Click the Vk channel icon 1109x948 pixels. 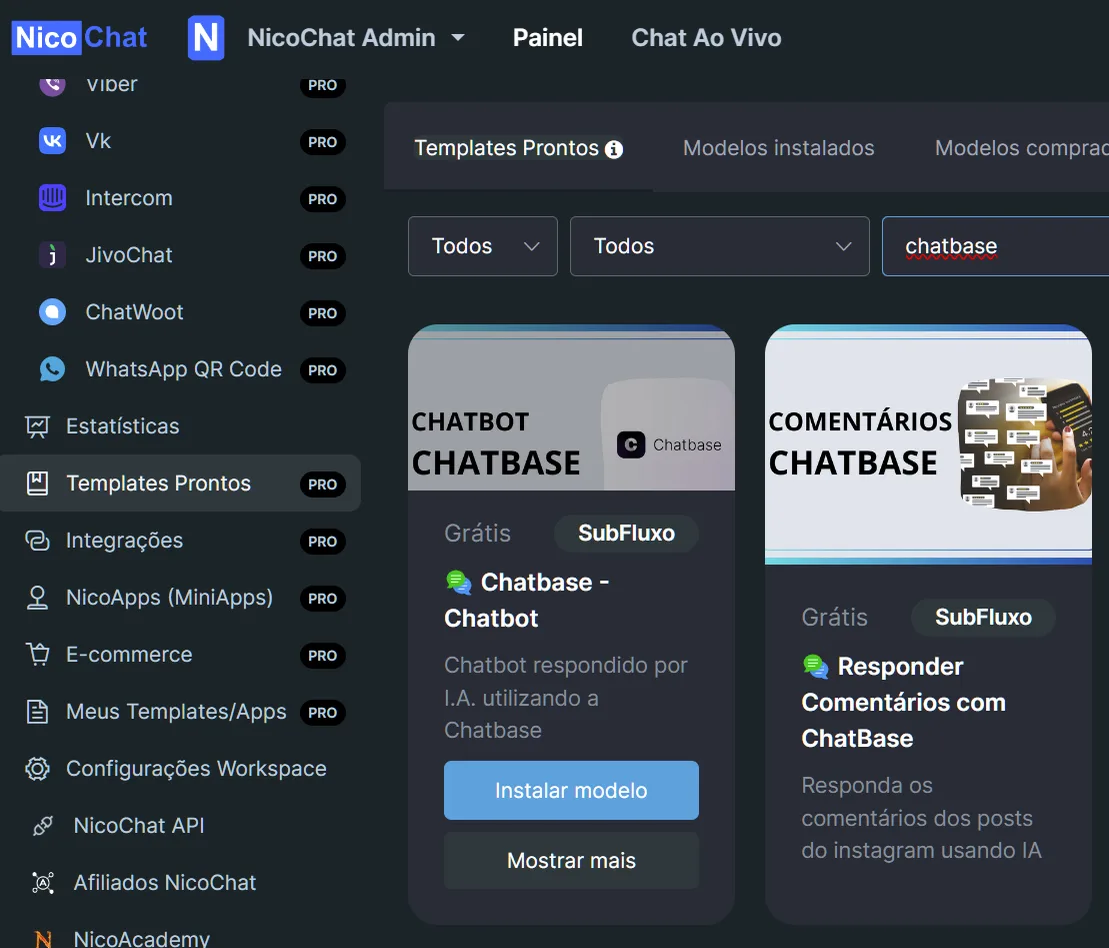tap(52, 141)
